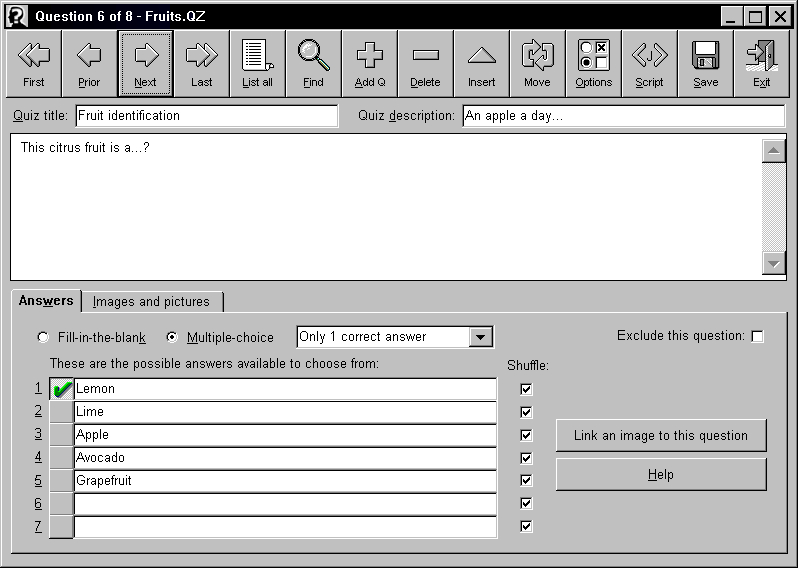The height and width of the screenshot is (568, 798).
Task: Delete the current question
Action: 425,64
